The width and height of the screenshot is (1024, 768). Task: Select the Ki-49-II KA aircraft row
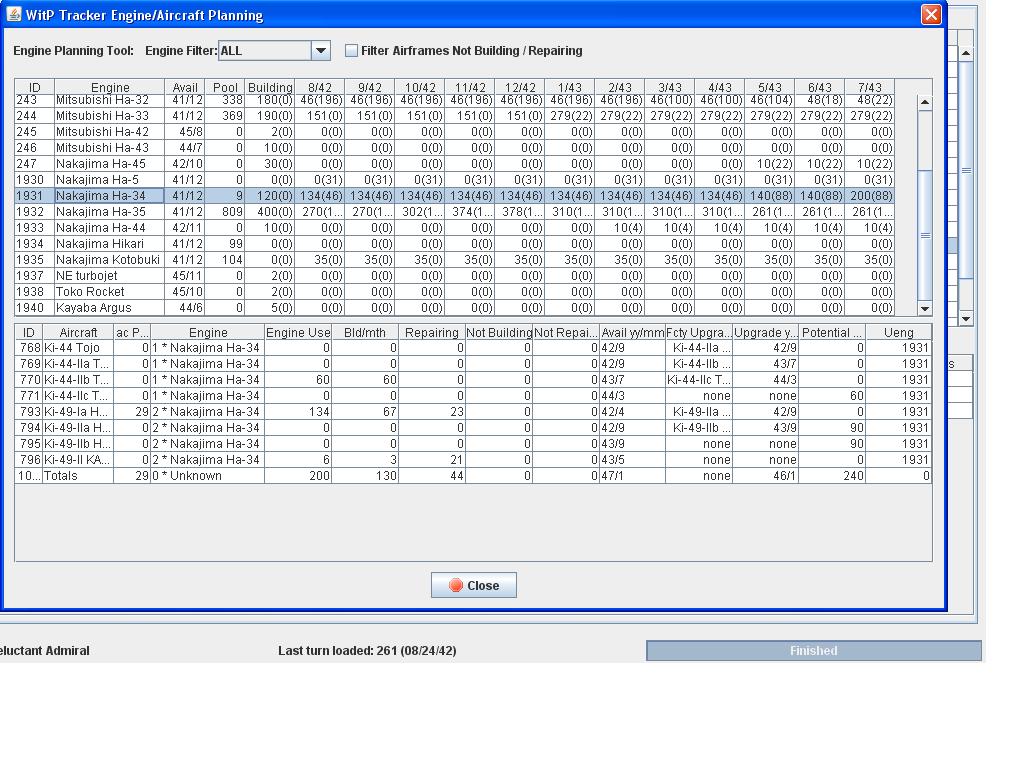pos(473,460)
